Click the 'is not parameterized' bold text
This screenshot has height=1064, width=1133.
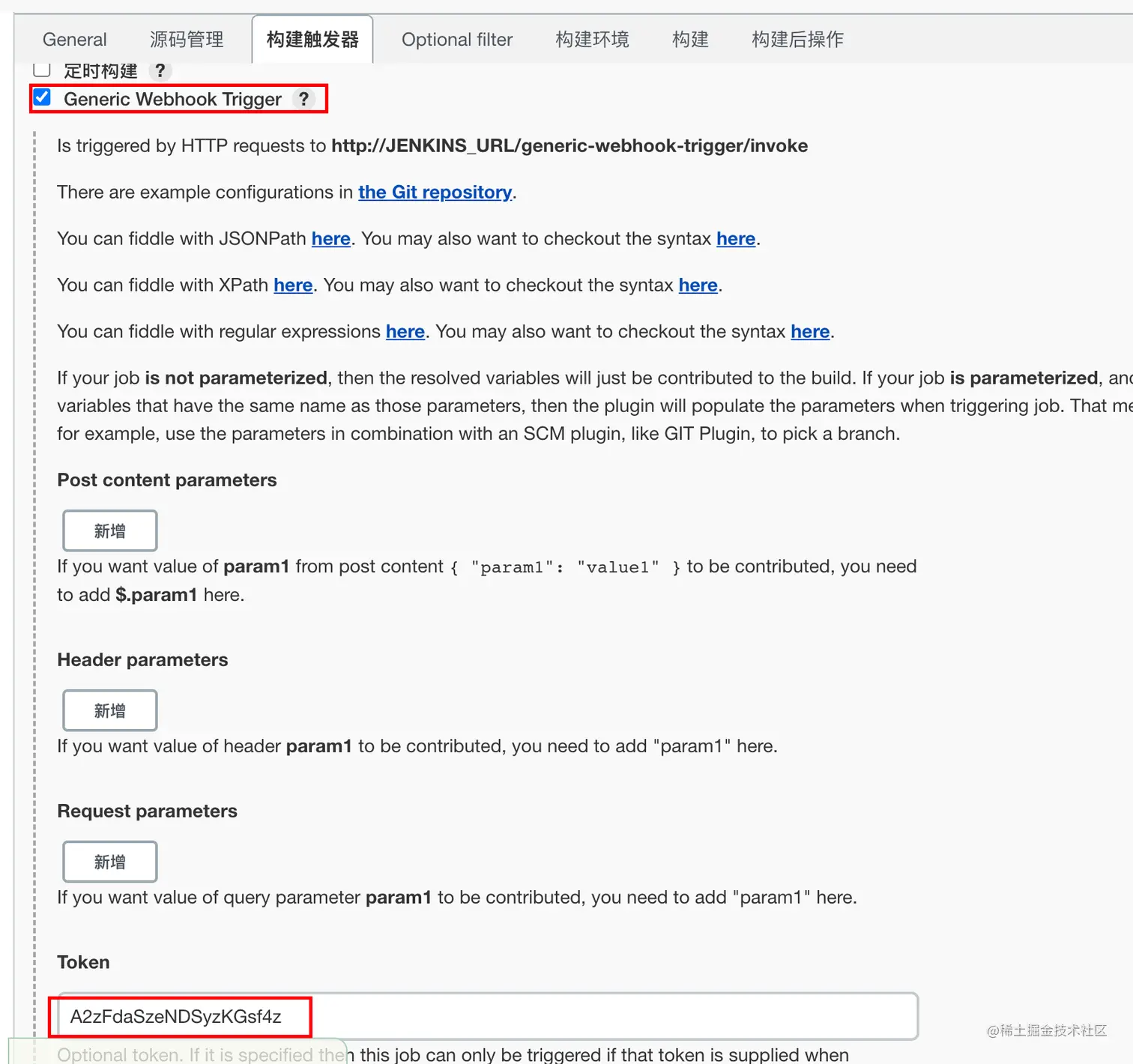pyautogui.click(x=236, y=378)
